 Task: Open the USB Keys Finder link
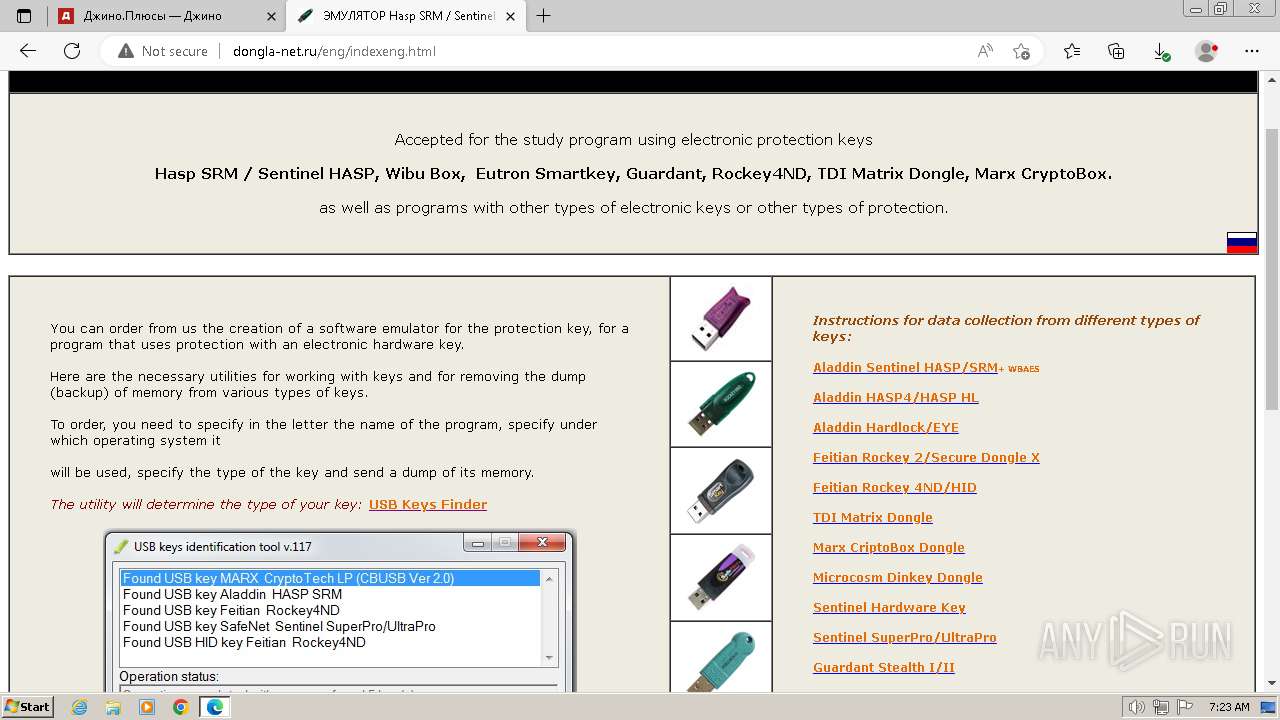point(428,504)
